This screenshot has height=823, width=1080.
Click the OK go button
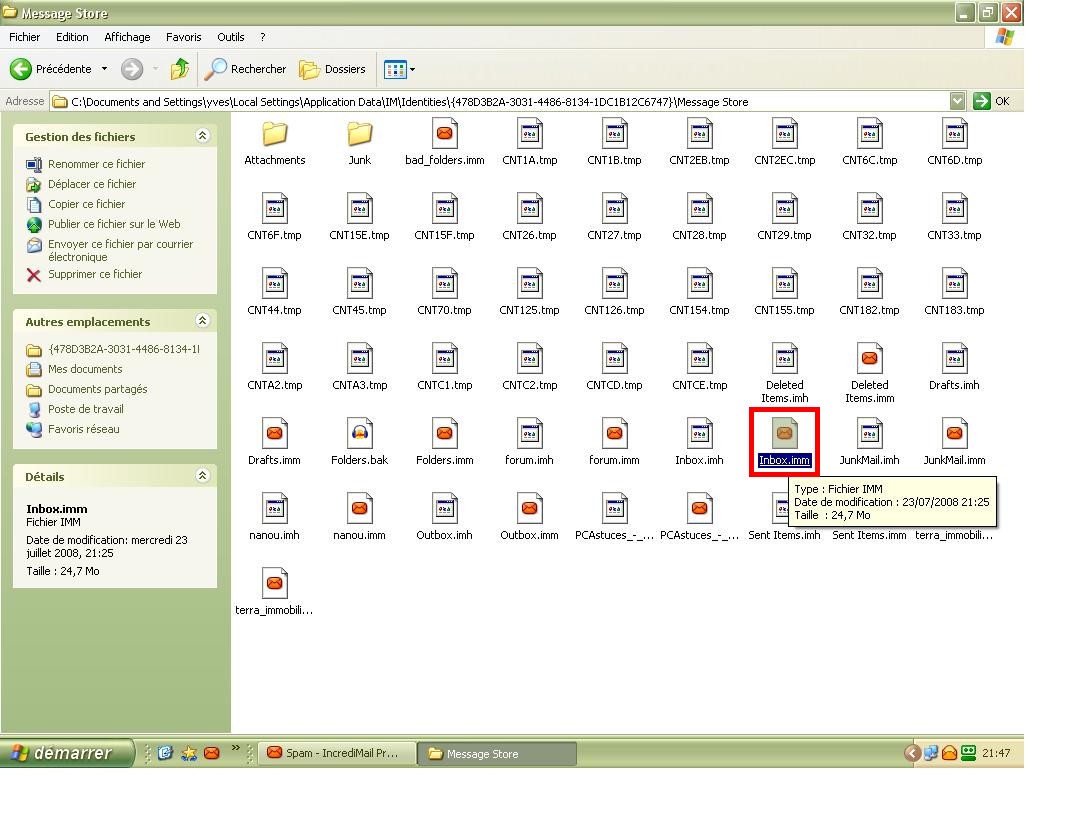991,101
